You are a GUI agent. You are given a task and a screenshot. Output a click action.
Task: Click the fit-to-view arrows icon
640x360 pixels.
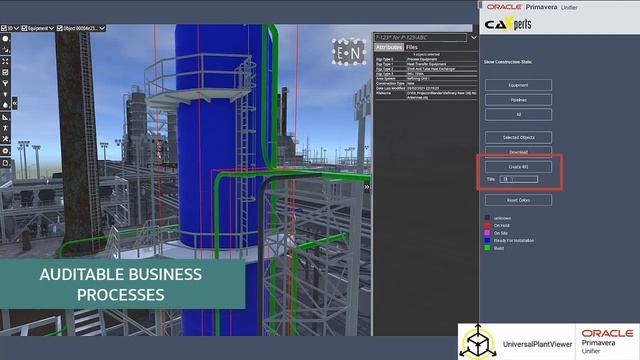pos(5,61)
